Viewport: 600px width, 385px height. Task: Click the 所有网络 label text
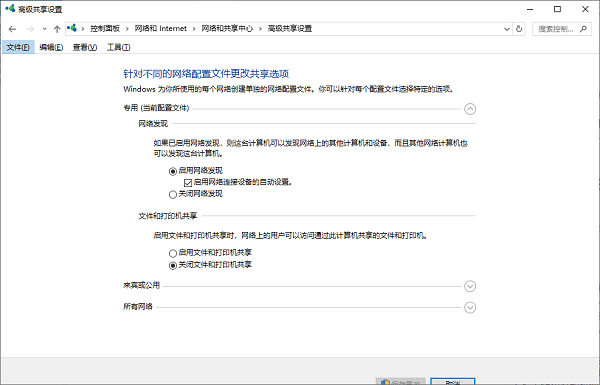point(138,307)
